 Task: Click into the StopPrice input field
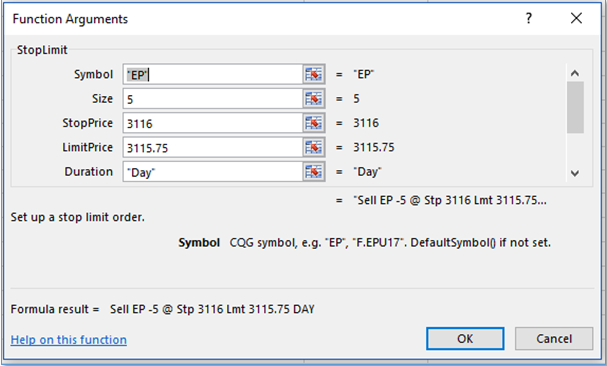click(x=213, y=123)
